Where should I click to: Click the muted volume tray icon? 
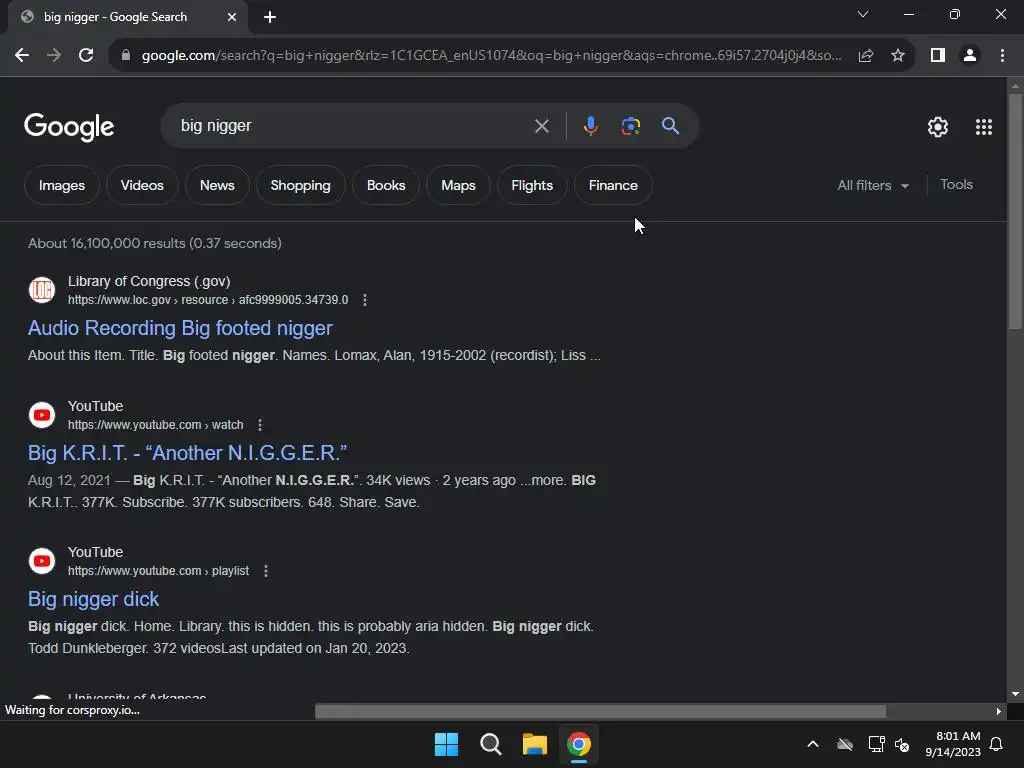(x=903, y=744)
